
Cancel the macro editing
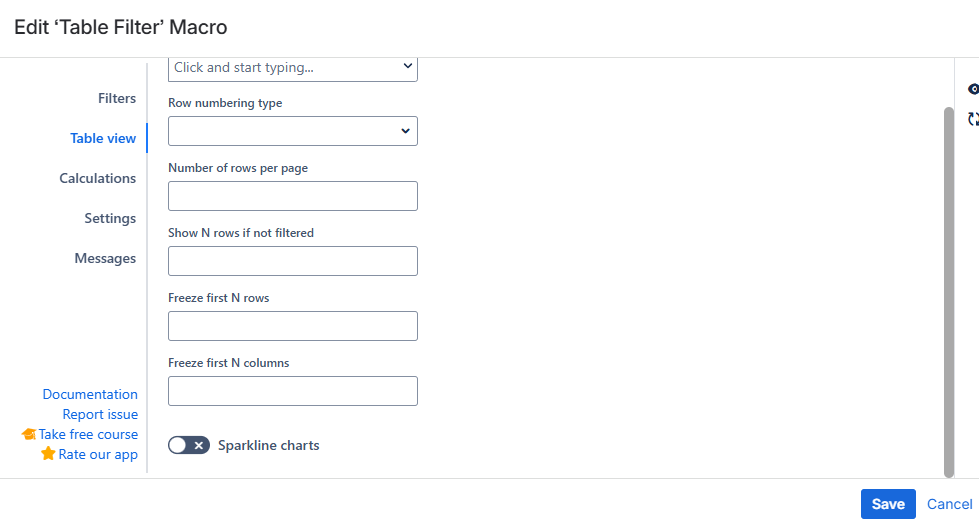click(949, 504)
